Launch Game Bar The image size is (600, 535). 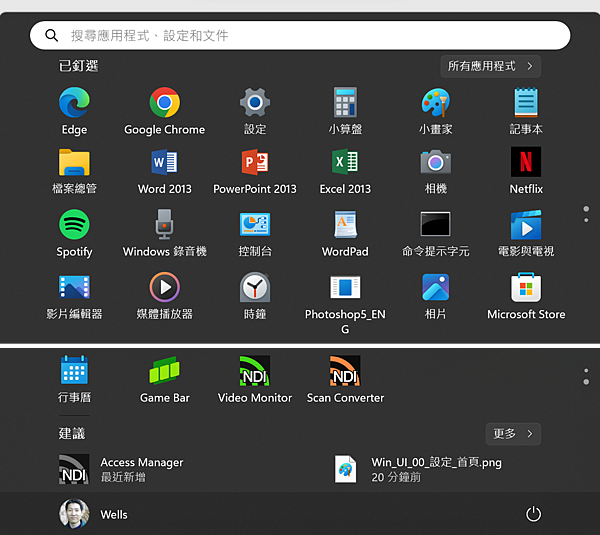(165, 379)
